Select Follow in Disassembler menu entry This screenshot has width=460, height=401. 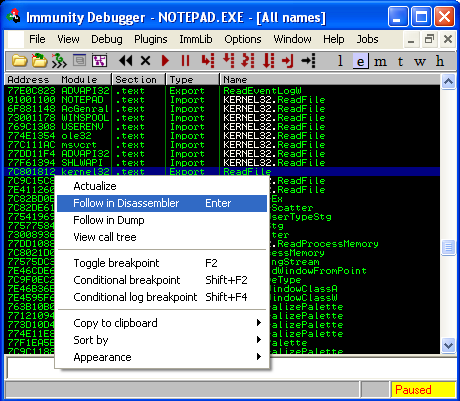click(x=162, y=203)
